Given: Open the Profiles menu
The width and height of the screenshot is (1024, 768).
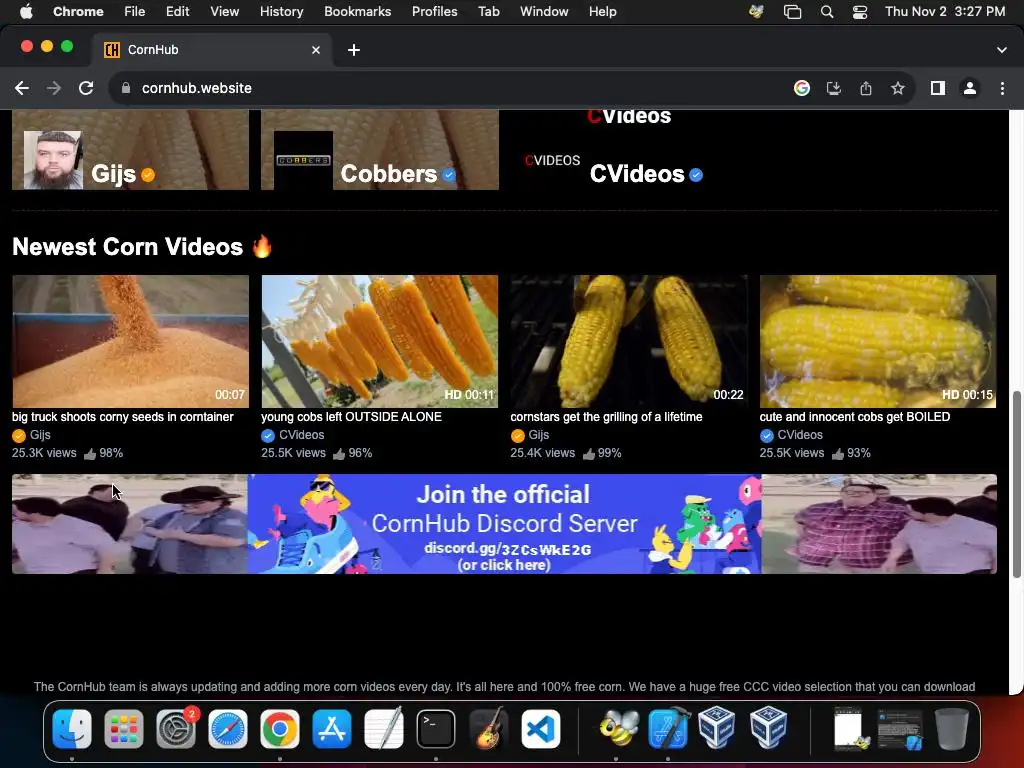Looking at the screenshot, I should point(434,12).
